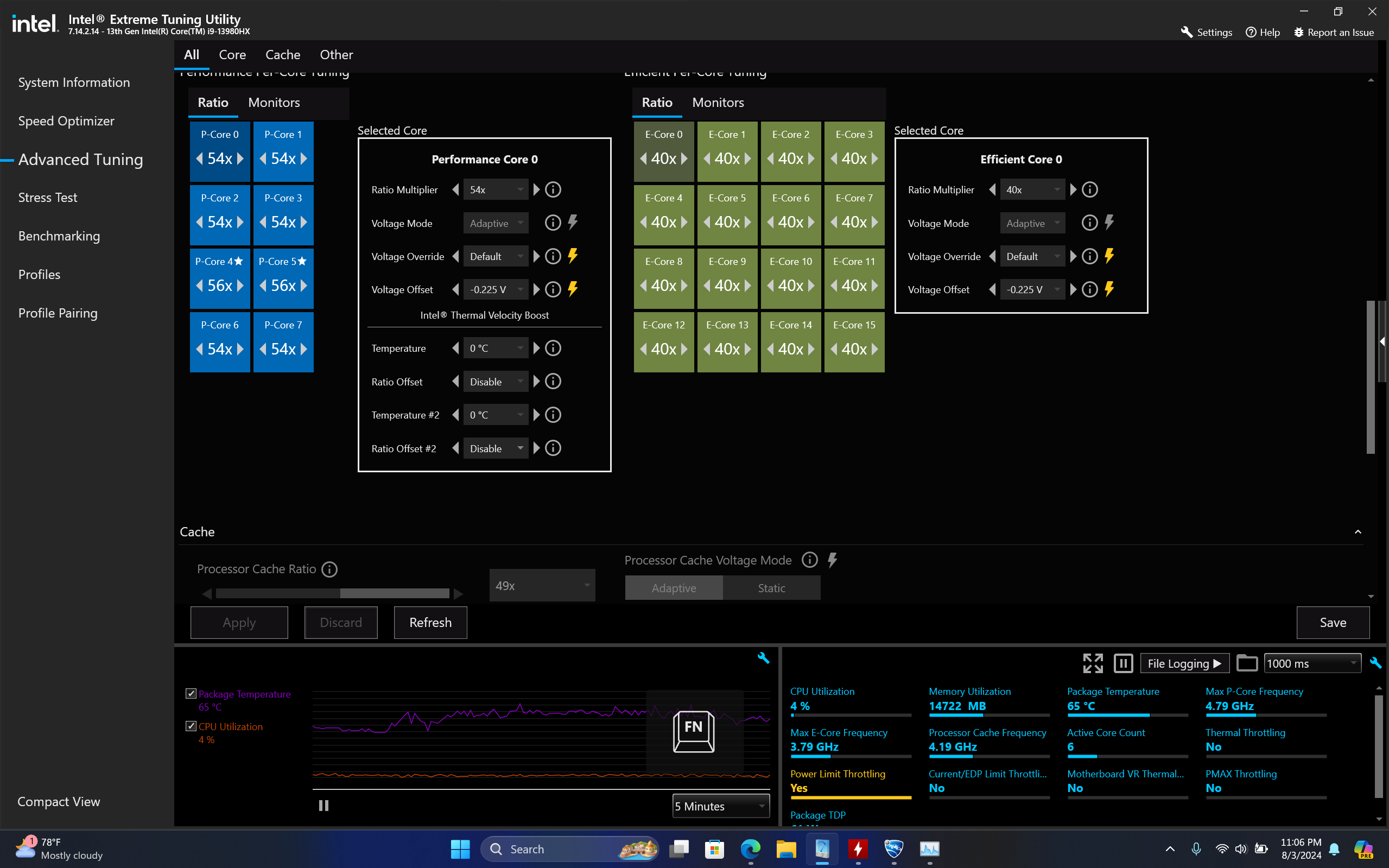Click info icon for Efficient Core Ratio Multiplier
1389x868 pixels.
point(1089,189)
